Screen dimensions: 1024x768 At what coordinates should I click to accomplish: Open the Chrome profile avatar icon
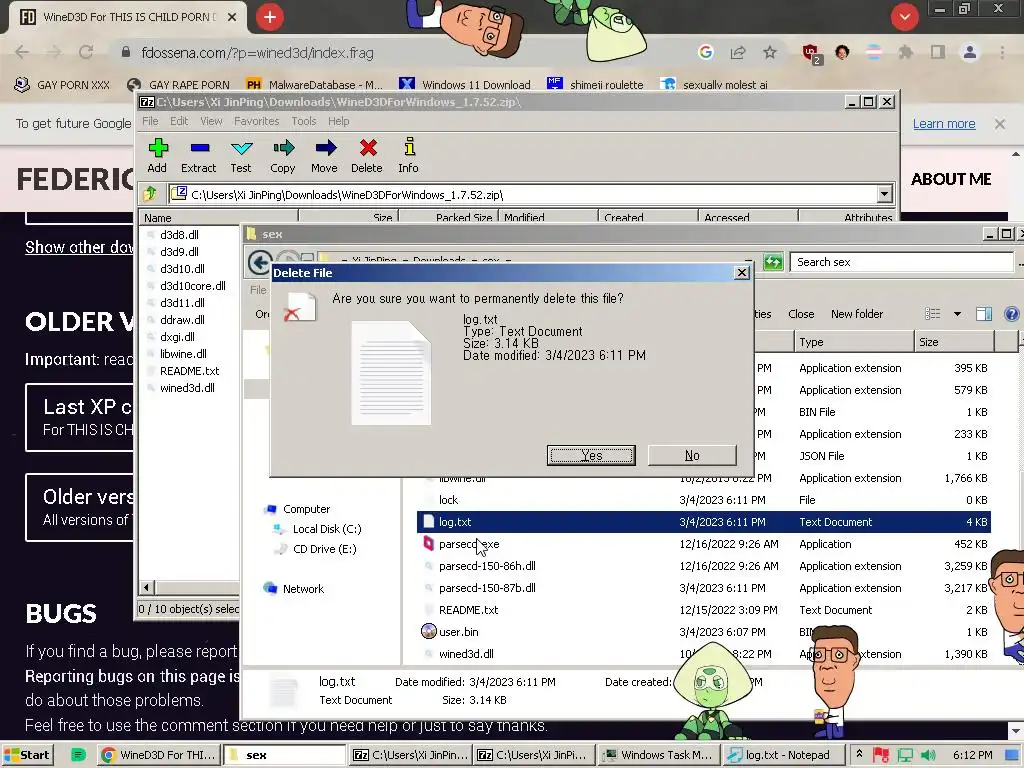tap(970, 52)
